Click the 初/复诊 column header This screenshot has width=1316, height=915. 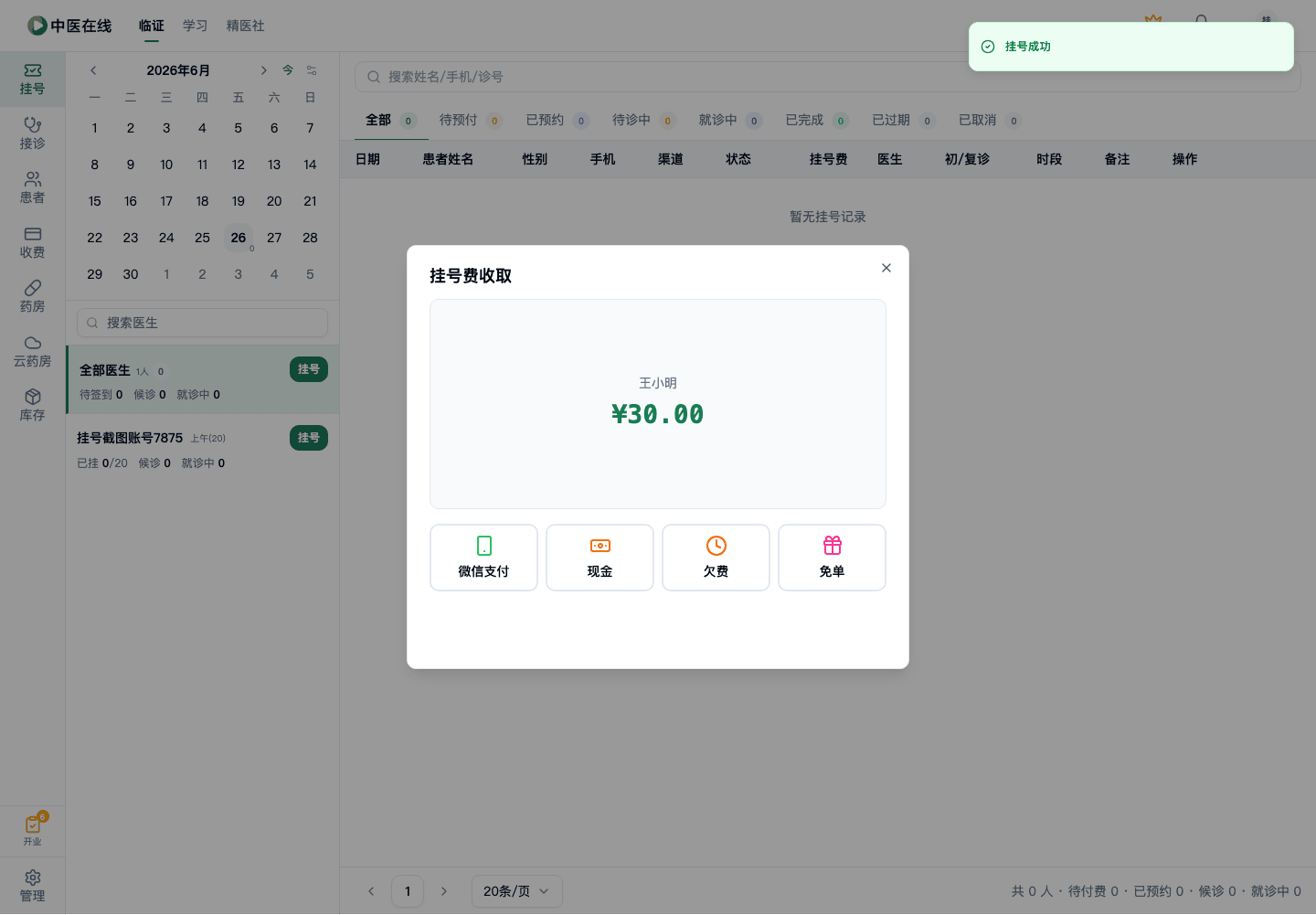tap(967, 159)
